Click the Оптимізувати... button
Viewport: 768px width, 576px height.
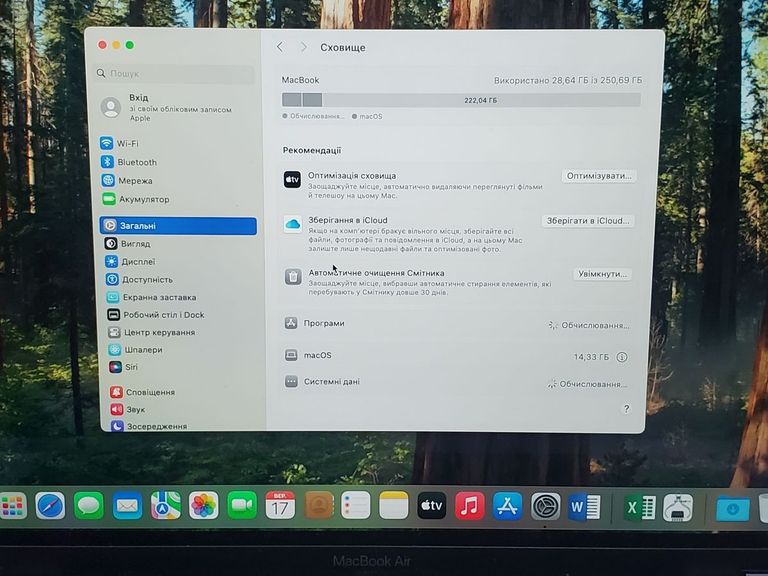599,176
